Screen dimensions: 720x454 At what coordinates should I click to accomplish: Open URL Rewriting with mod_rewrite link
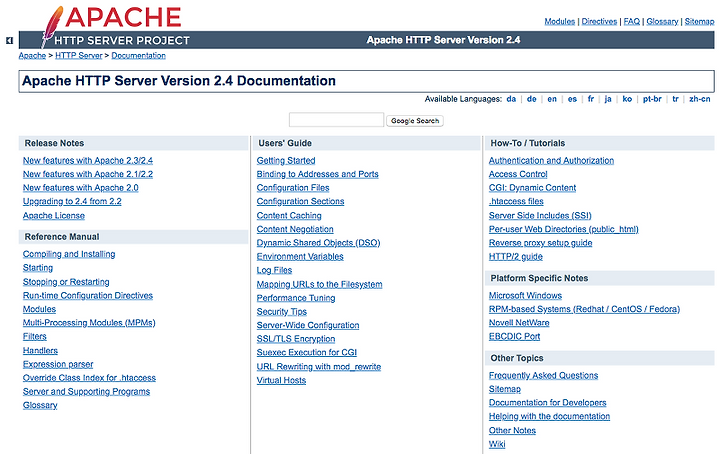point(319,367)
